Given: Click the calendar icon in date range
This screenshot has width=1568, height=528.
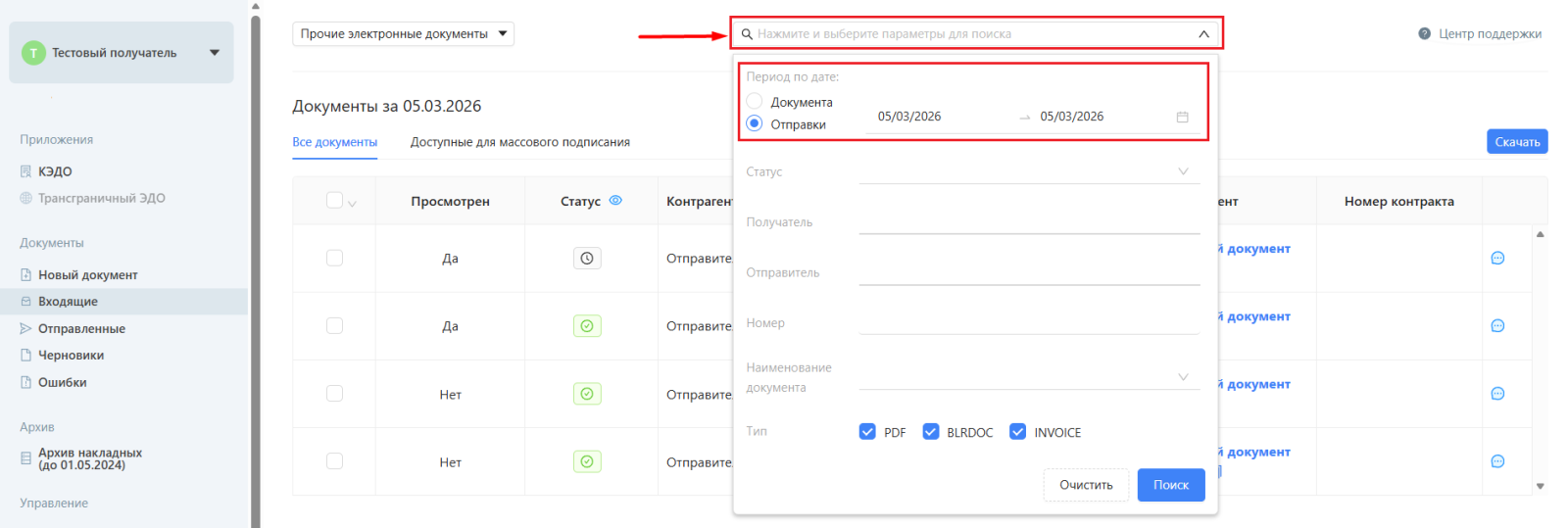Looking at the screenshot, I should pyautogui.click(x=1182, y=117).
